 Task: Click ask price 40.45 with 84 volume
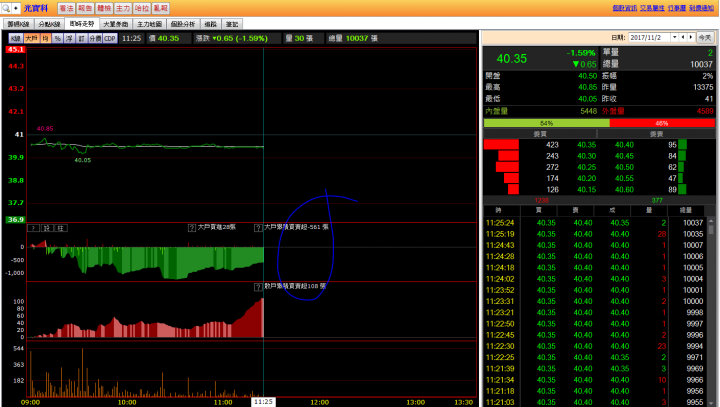[x=624, y=156]
